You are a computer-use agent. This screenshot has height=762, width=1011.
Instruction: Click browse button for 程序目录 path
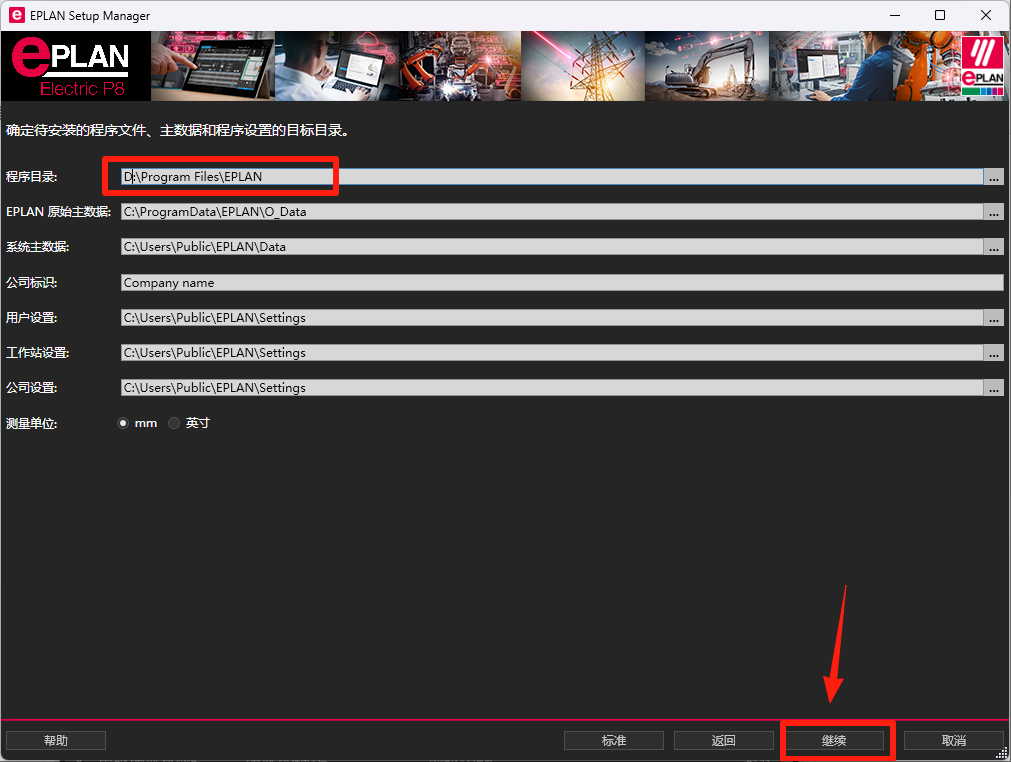tap(993, 177)
